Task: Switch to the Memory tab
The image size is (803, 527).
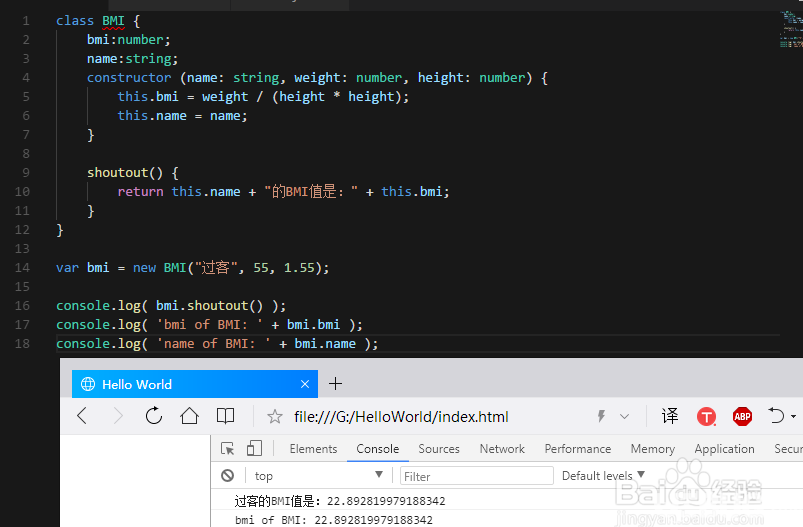Action: tap(652, 449)
